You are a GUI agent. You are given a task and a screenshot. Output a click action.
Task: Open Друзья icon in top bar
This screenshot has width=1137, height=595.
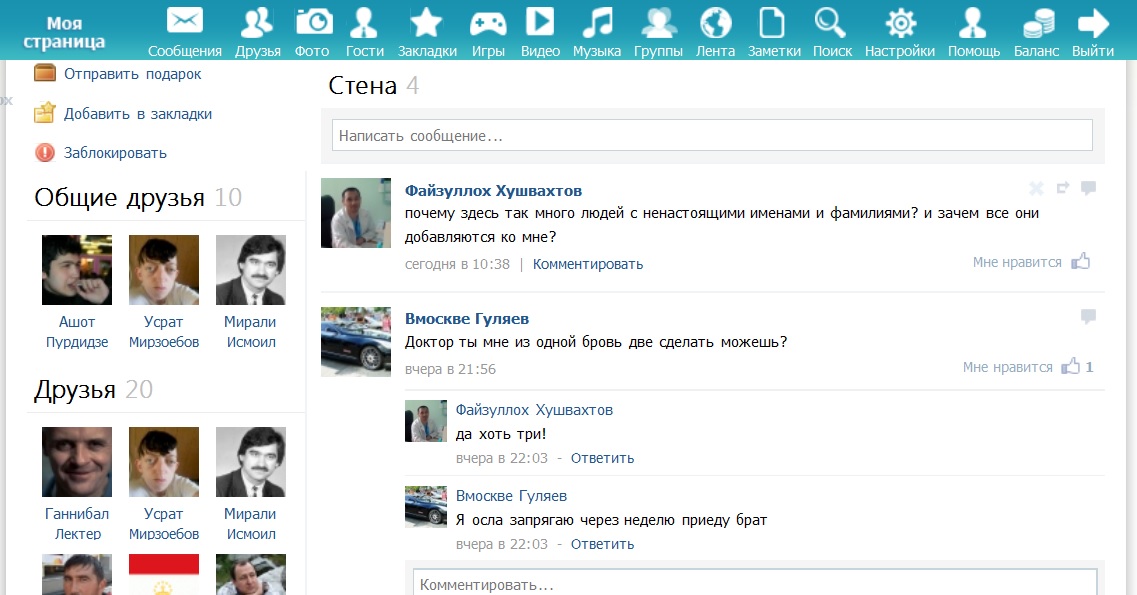click(257, 22)
